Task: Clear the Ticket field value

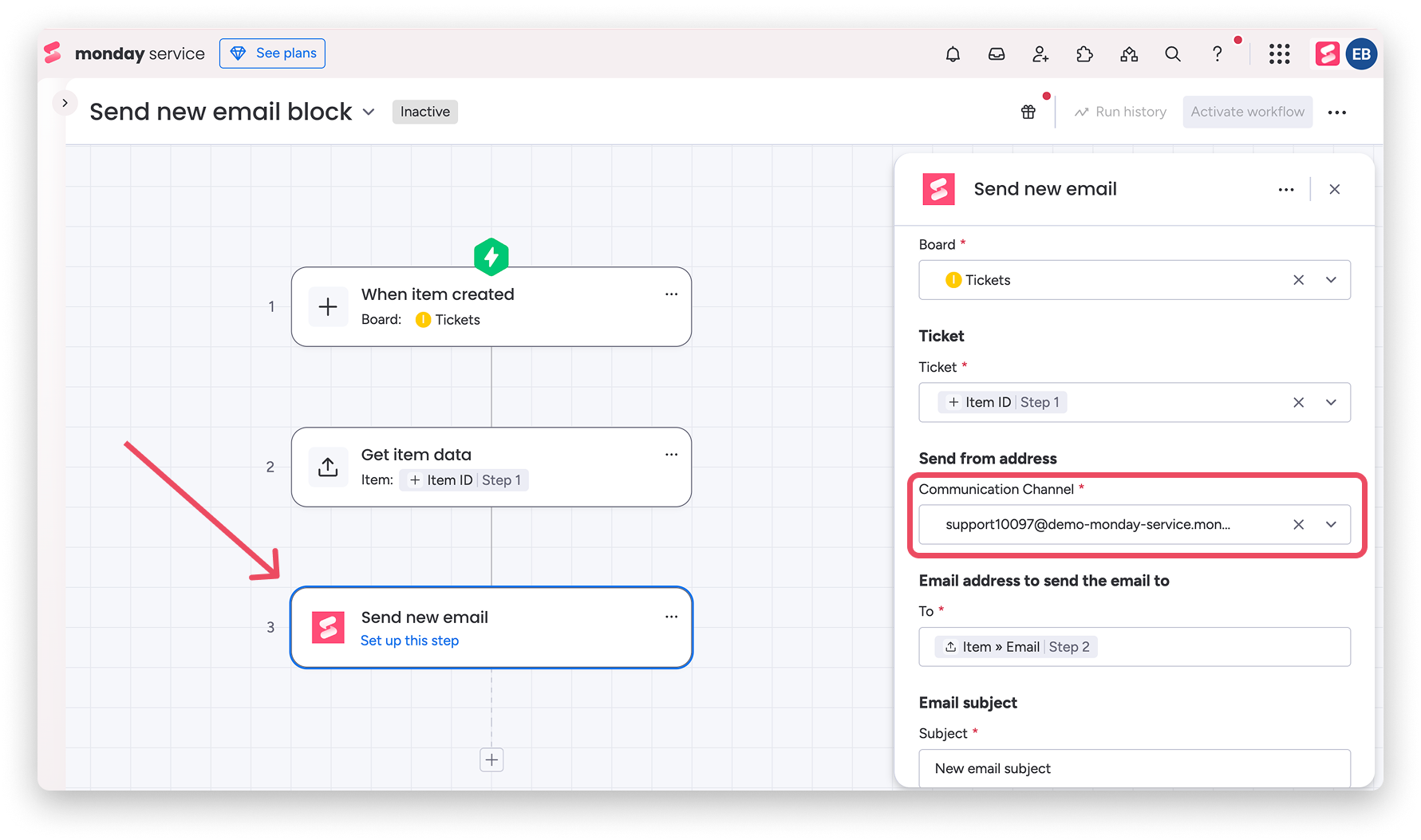Action: pos(1299,403)
